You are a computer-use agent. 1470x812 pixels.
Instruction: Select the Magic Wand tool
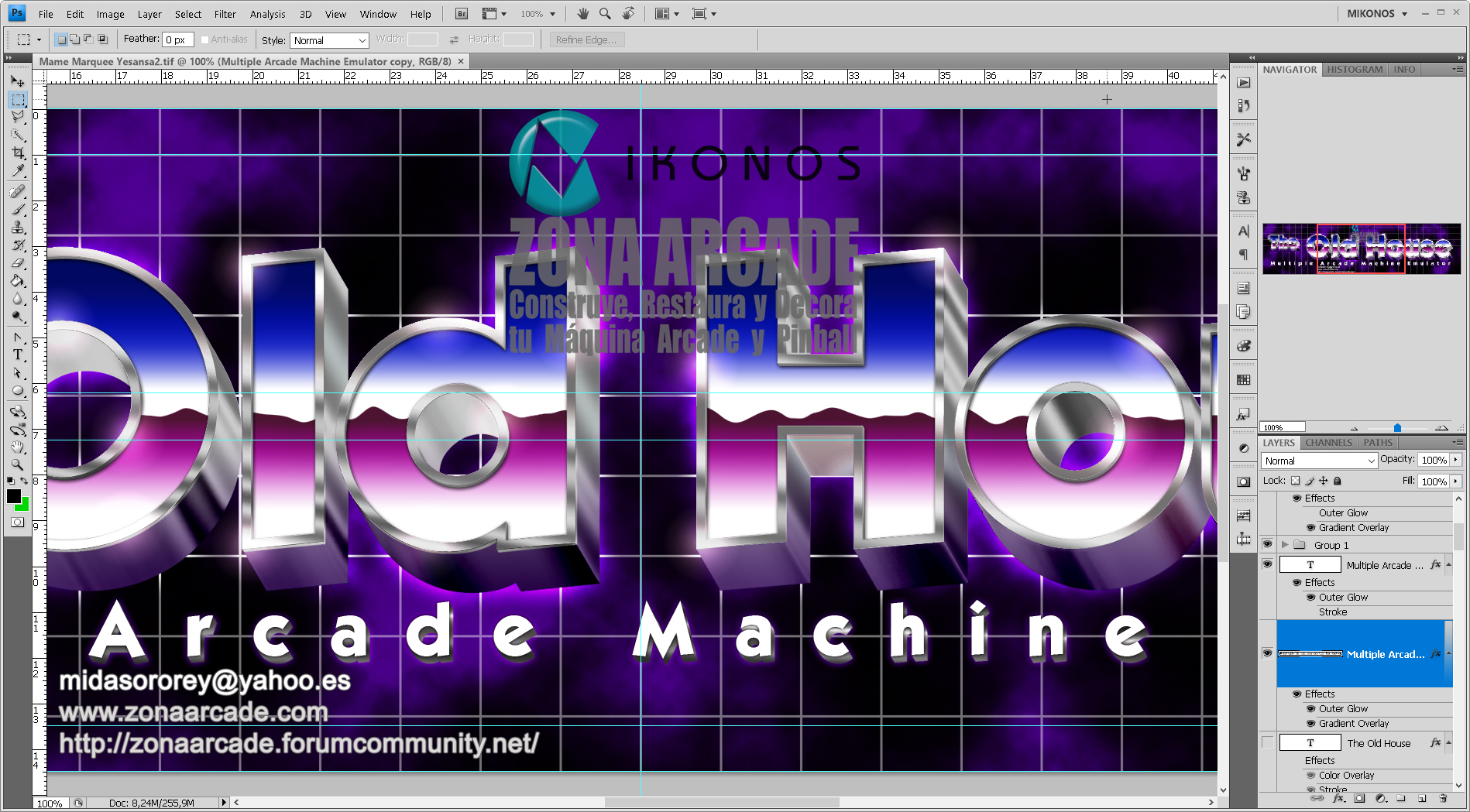[18, 135]
